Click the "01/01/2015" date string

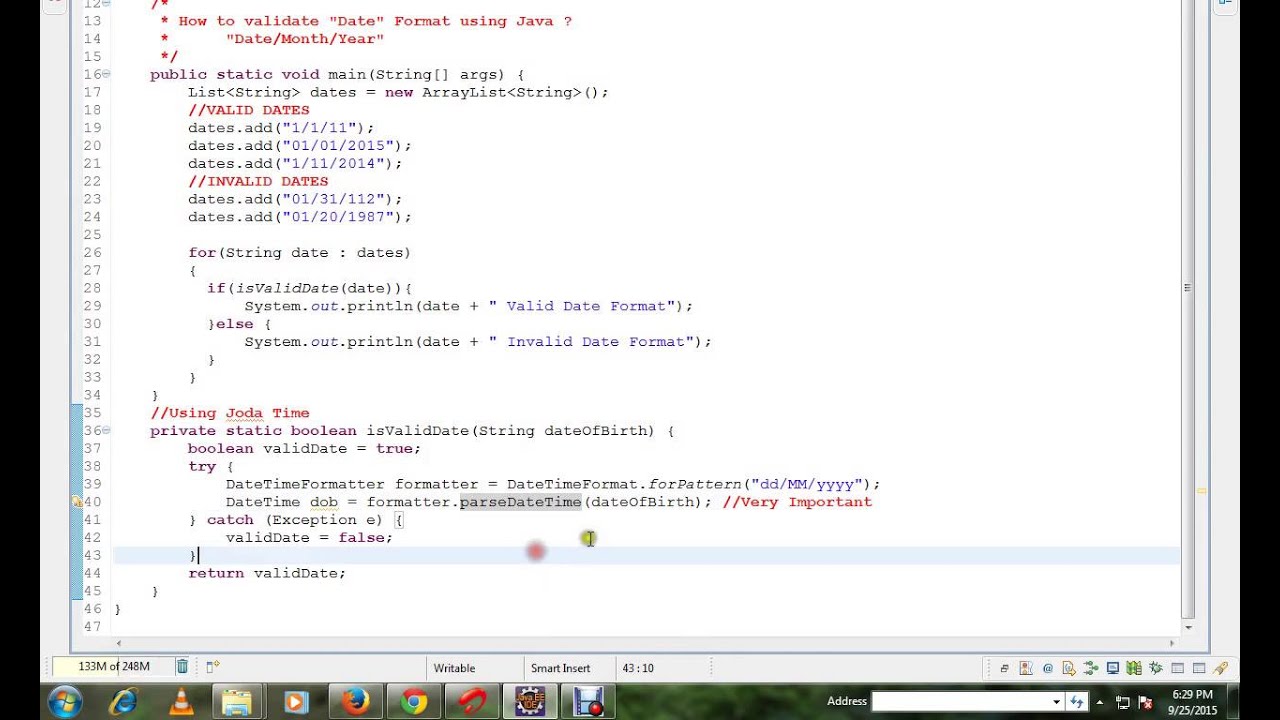pyautogui.click(x=337, y=146)
